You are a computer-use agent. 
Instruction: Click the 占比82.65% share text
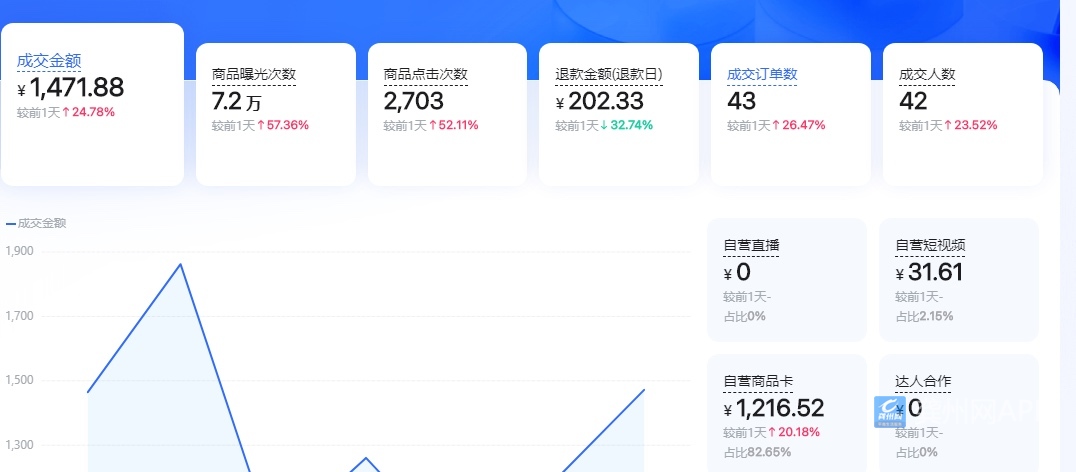pos(757,452)
